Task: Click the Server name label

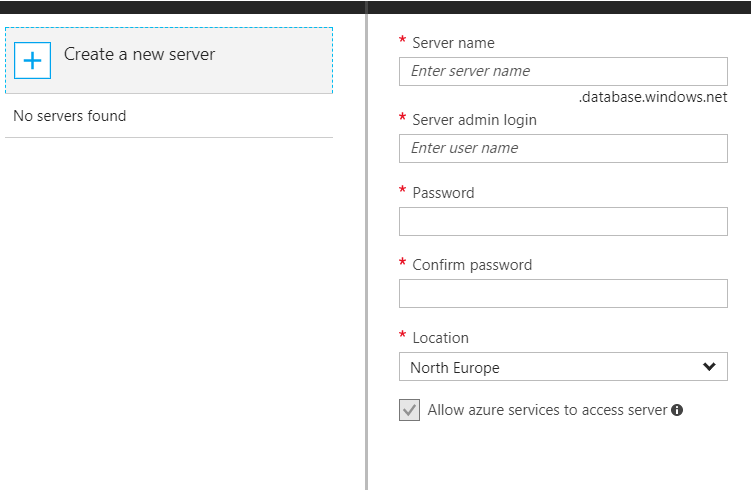Action: 453,43
